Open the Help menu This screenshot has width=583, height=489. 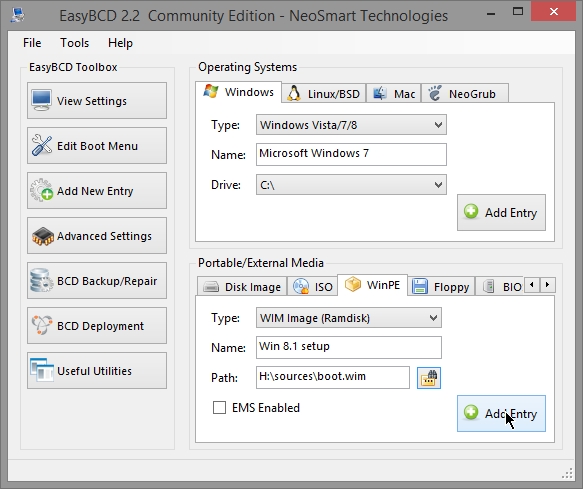(120, 43)
